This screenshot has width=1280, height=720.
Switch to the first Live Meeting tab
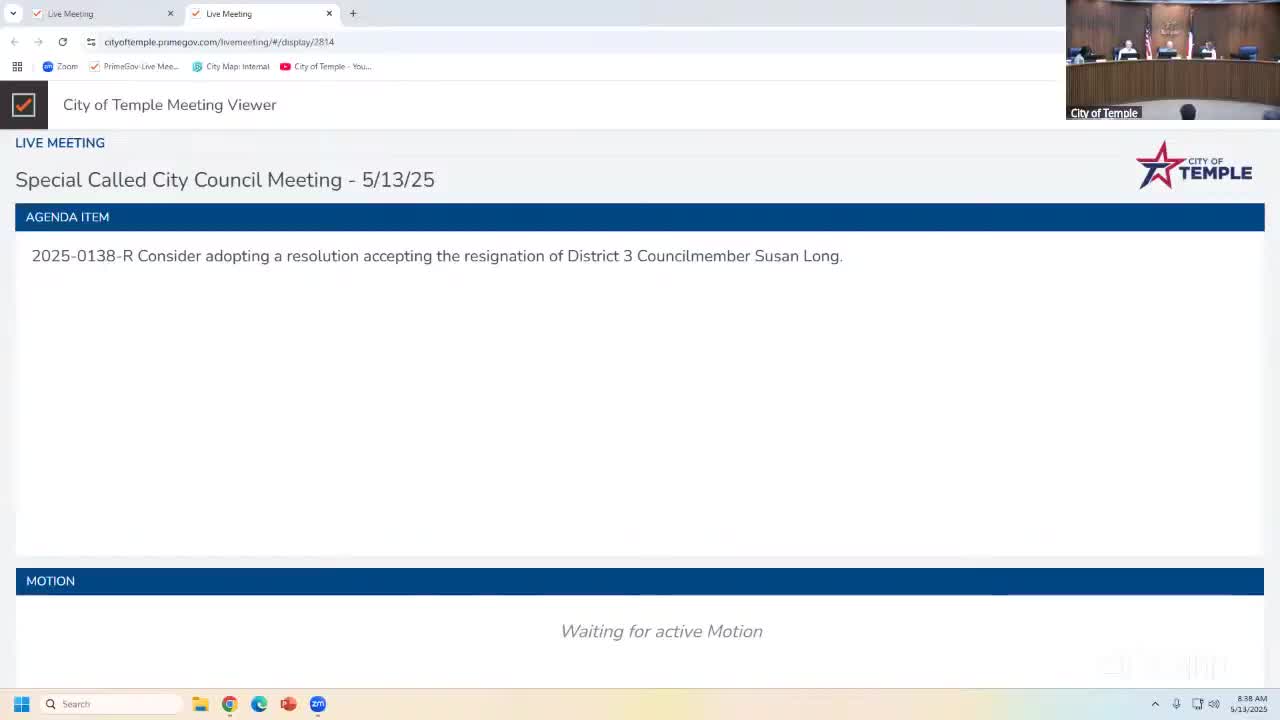click(x=98, y=14)
